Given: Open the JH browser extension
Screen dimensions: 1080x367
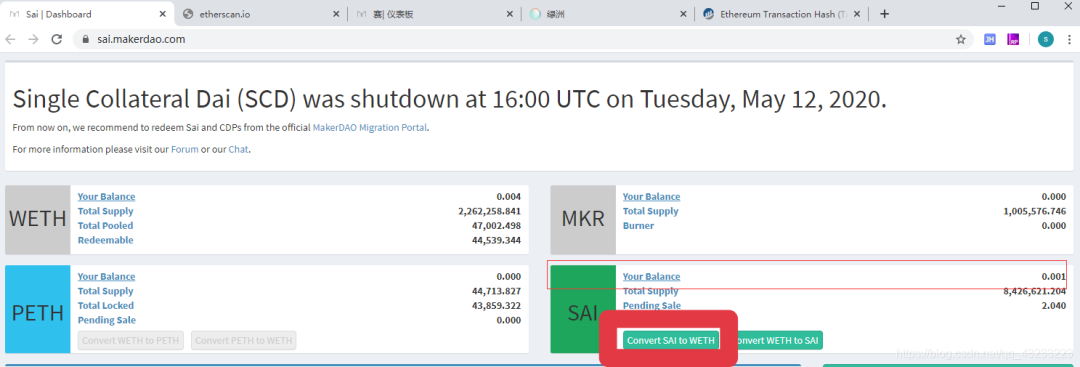Looking at the screenshot, I should pyautogui.click(x=989, y=39).
